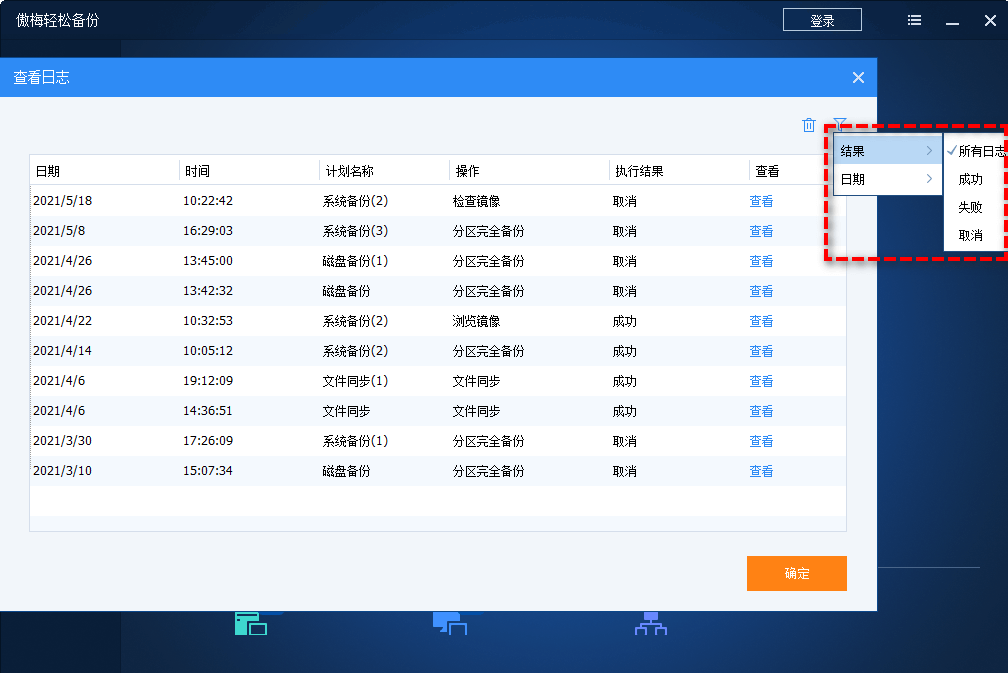This screenshot has width=1008, height=673.
Task: Open 查看 link for 2021/5/18 log
Action: pyautogui.click(x=761, y=201)
